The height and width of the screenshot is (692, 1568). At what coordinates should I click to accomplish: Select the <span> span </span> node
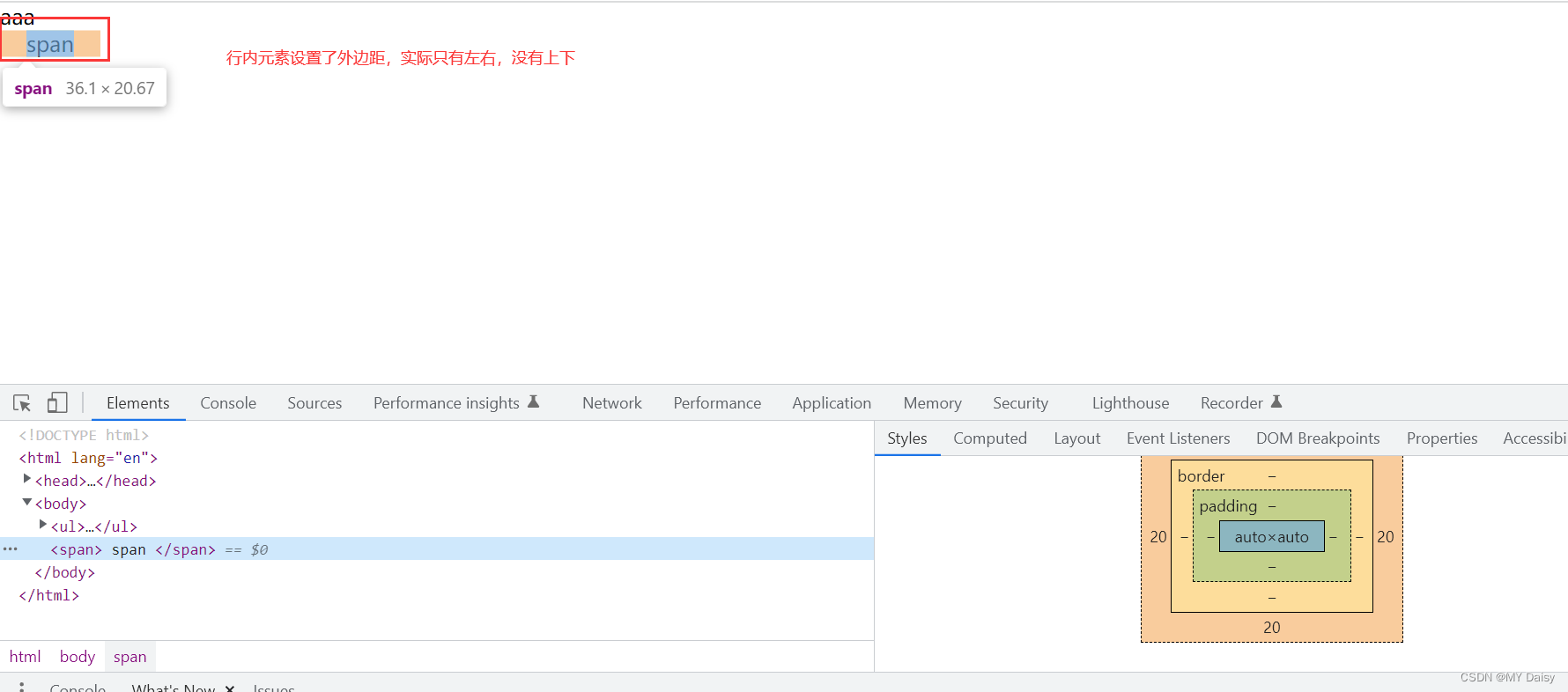click(x=437, y=549)
